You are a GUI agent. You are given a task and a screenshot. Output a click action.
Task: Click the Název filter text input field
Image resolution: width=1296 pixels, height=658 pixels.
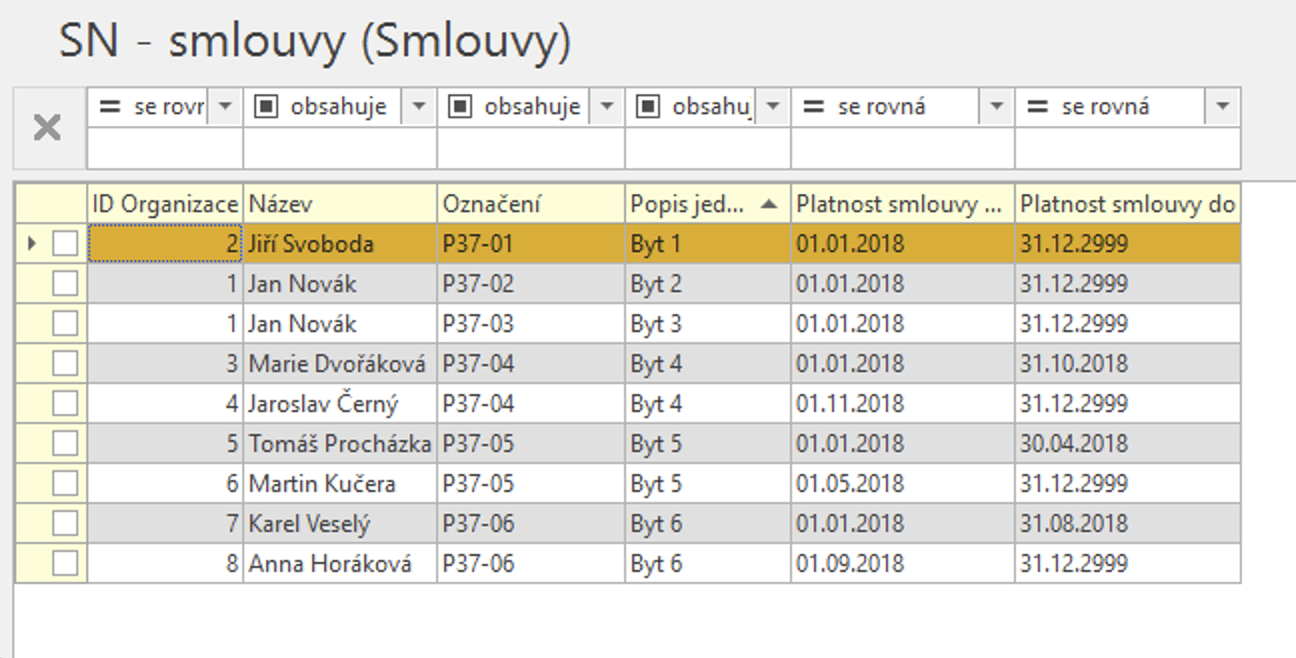point(340,148)
